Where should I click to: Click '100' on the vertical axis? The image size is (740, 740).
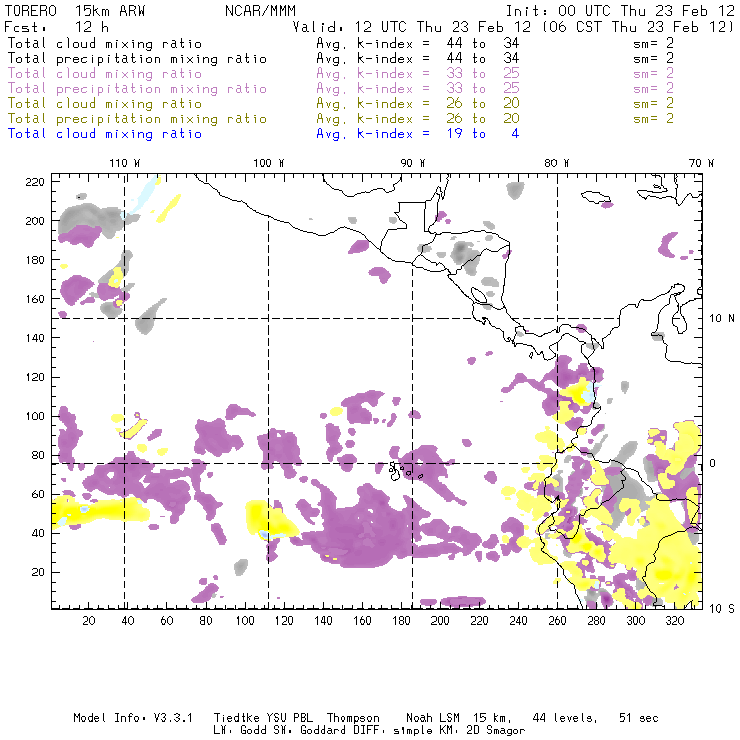pos(35,416)
